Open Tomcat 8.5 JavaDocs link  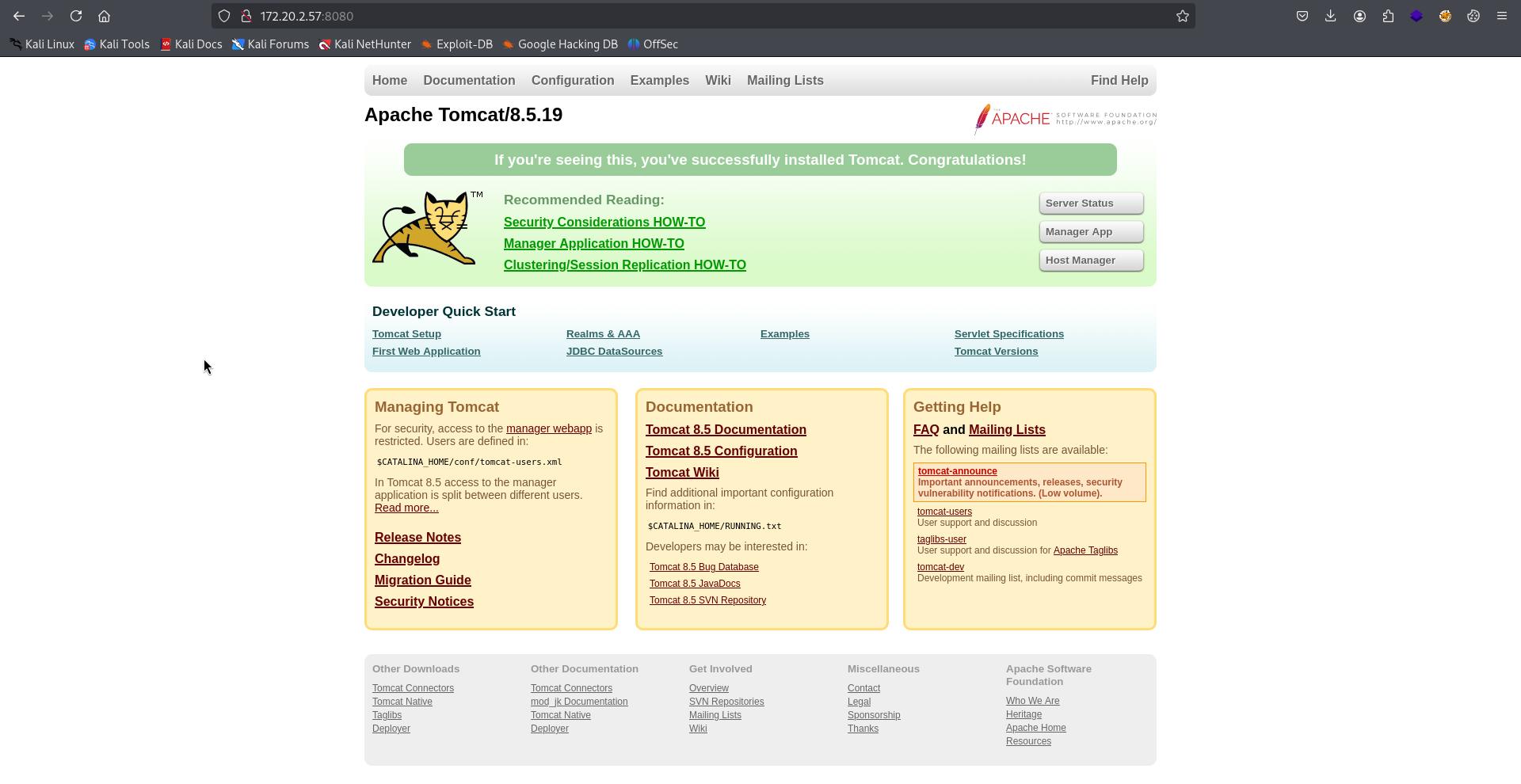(x=695, y=584)
